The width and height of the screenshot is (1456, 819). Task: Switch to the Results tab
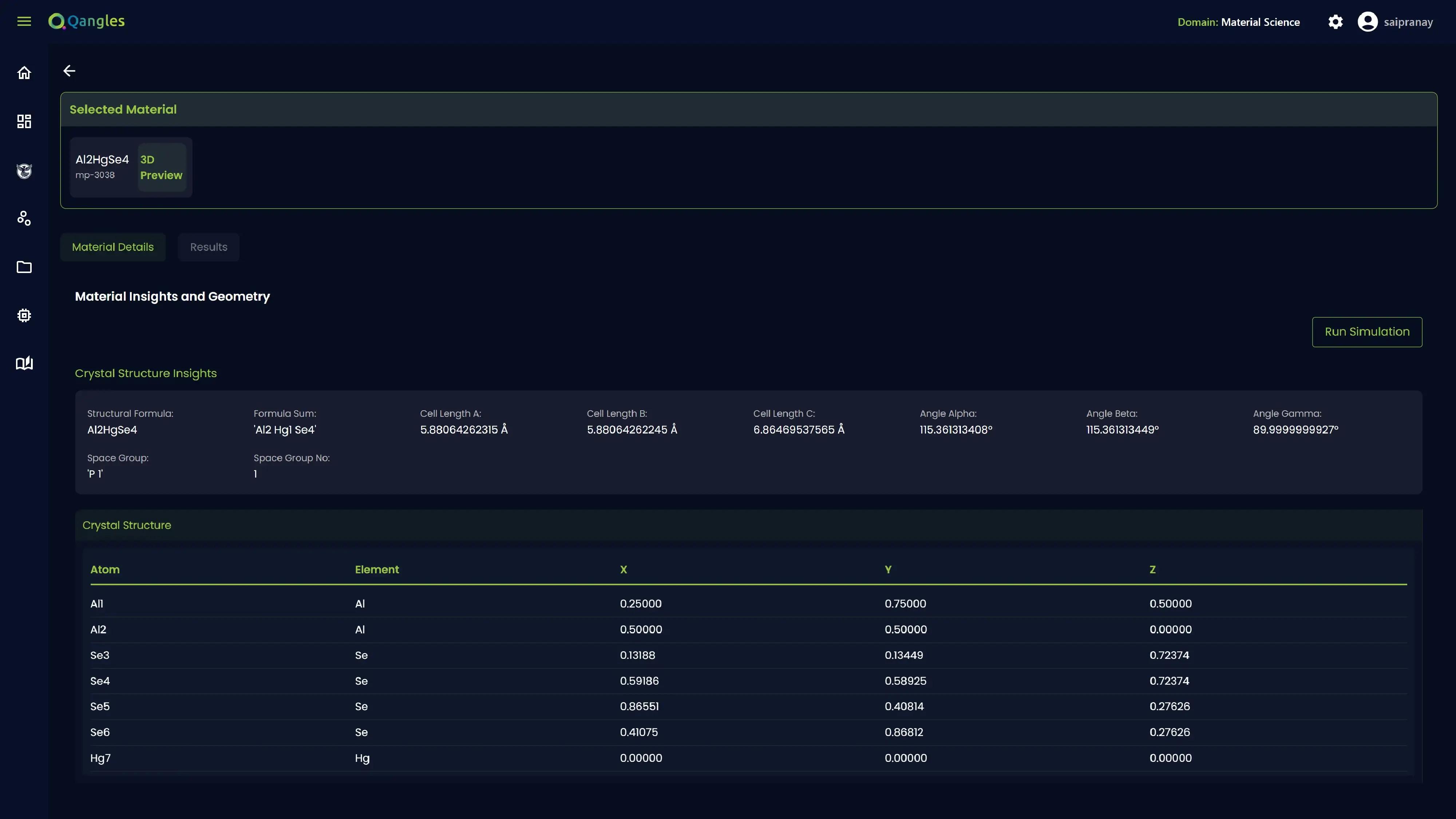(x=209, y=247)
